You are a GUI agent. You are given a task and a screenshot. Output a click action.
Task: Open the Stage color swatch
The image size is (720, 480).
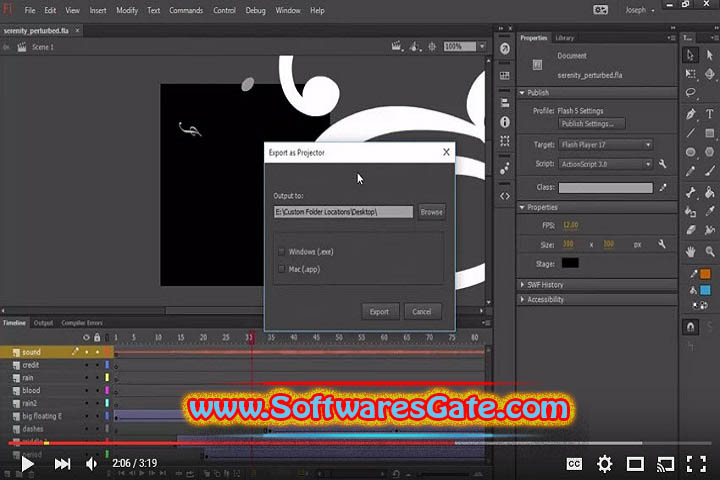pyautogui.click(x=570, y=263)
